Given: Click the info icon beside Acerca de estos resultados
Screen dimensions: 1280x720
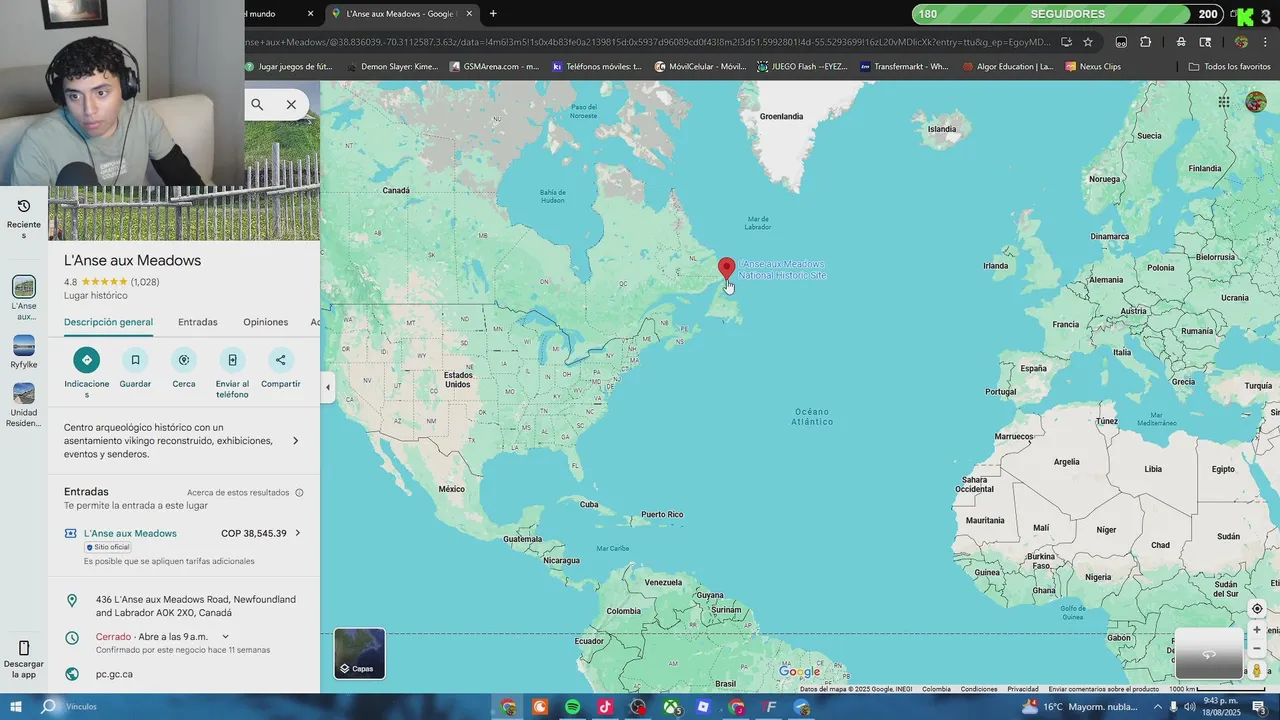Looking at the screenshot, I should coord(299,493).
